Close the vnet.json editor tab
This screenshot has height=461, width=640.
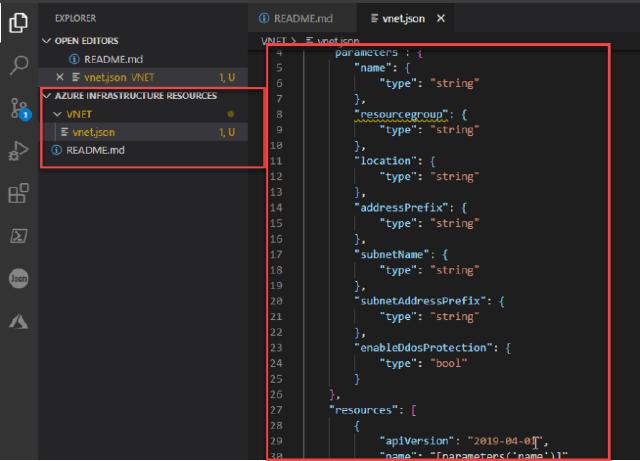[441, 19]
